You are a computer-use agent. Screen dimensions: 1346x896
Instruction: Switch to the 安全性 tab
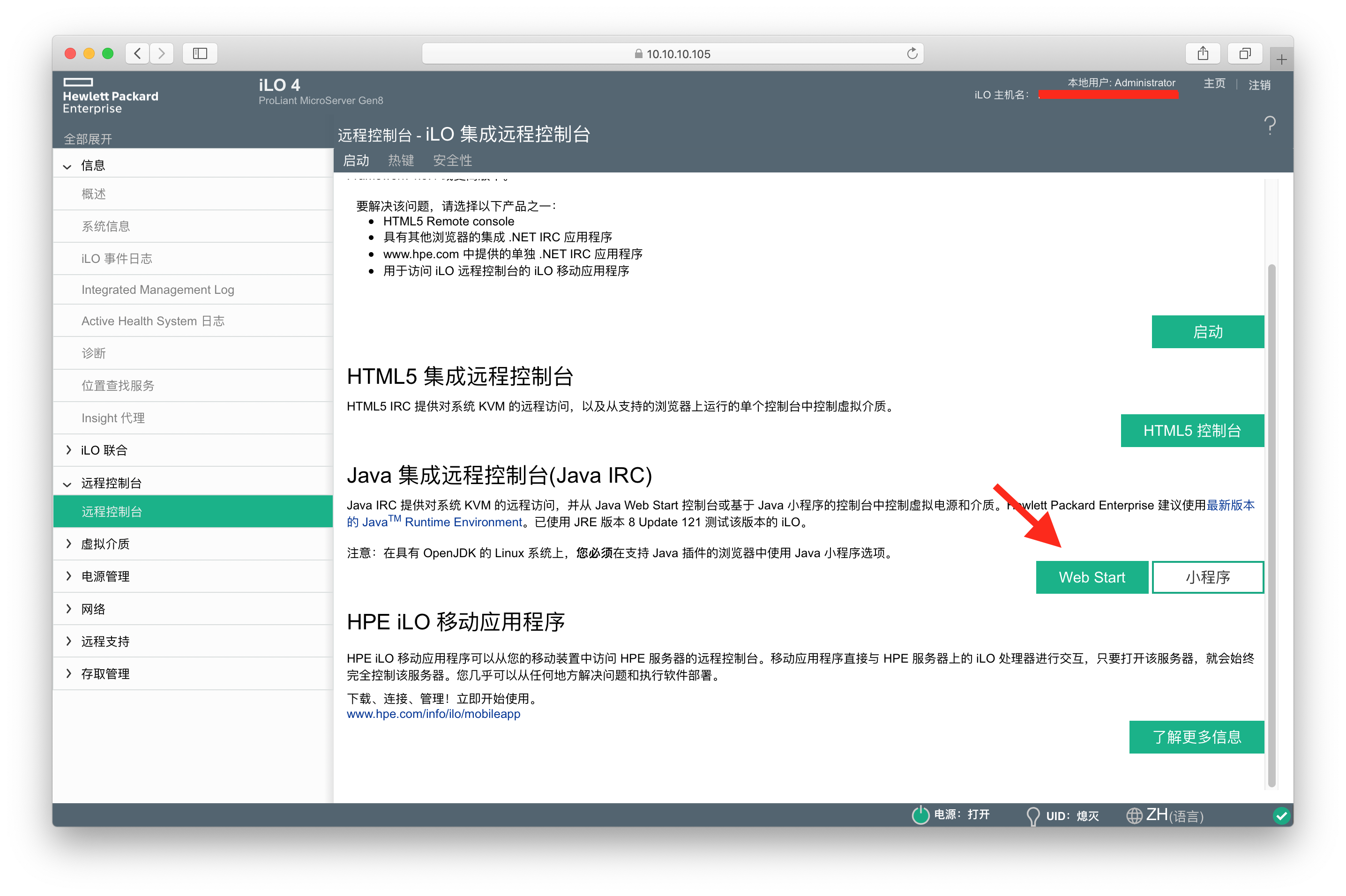(452, 161)
